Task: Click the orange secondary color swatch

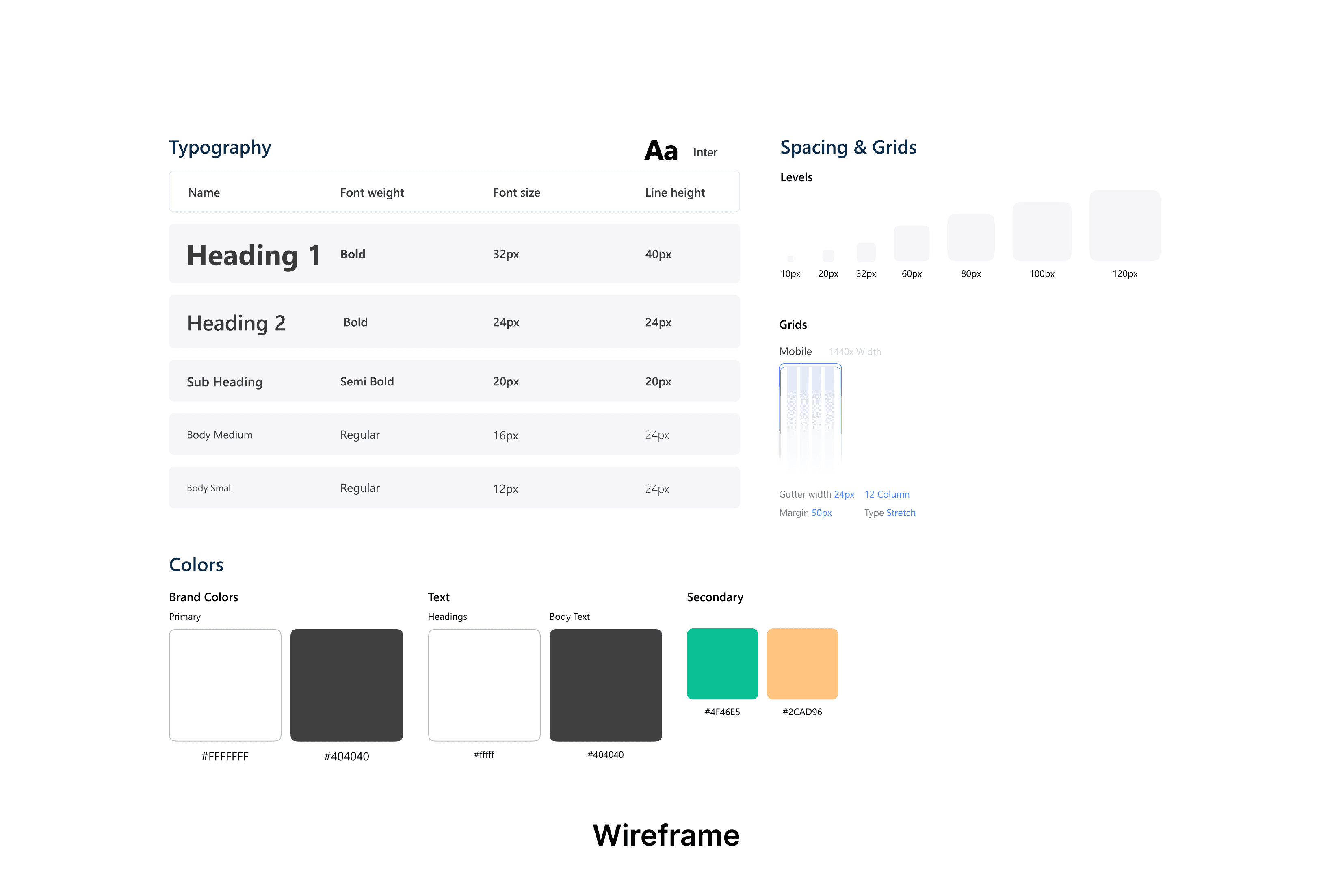Action: pyautogui.click(x=802, y=663)
